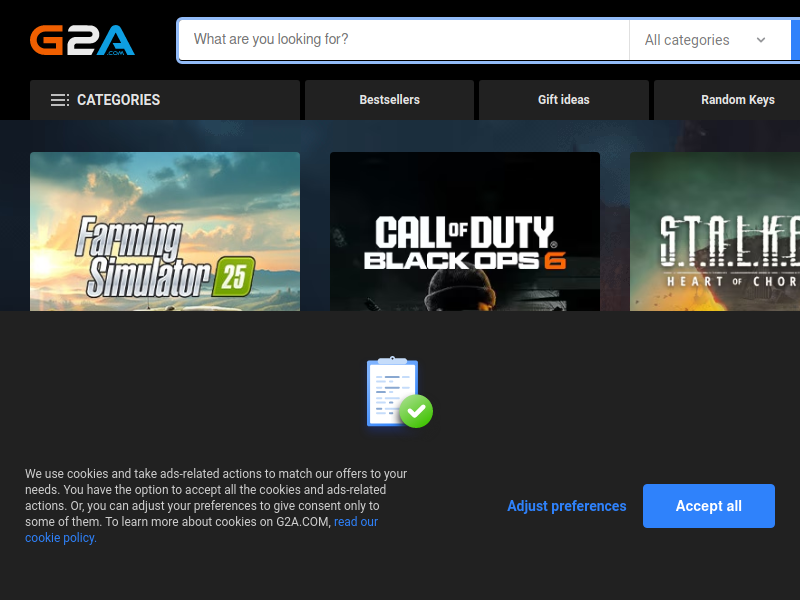Click the chevron in All categories selector

(x=761, y=40)
